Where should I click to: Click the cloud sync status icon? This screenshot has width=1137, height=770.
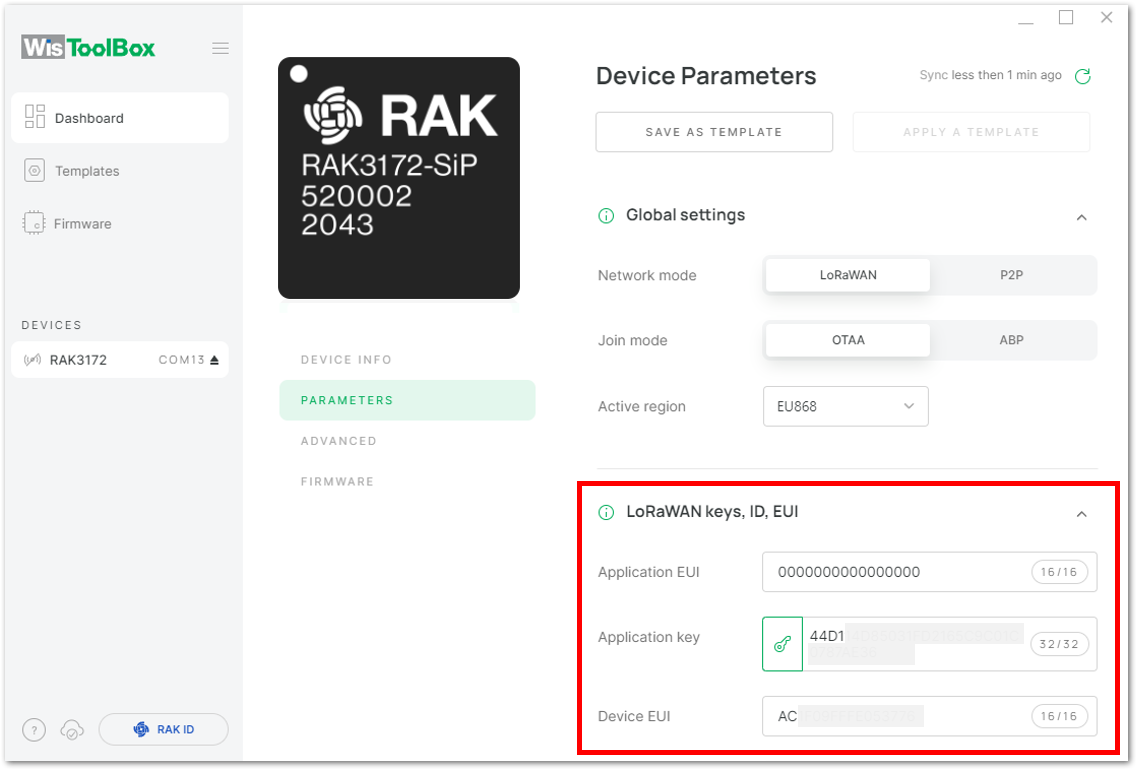click(x=72, y=730)
